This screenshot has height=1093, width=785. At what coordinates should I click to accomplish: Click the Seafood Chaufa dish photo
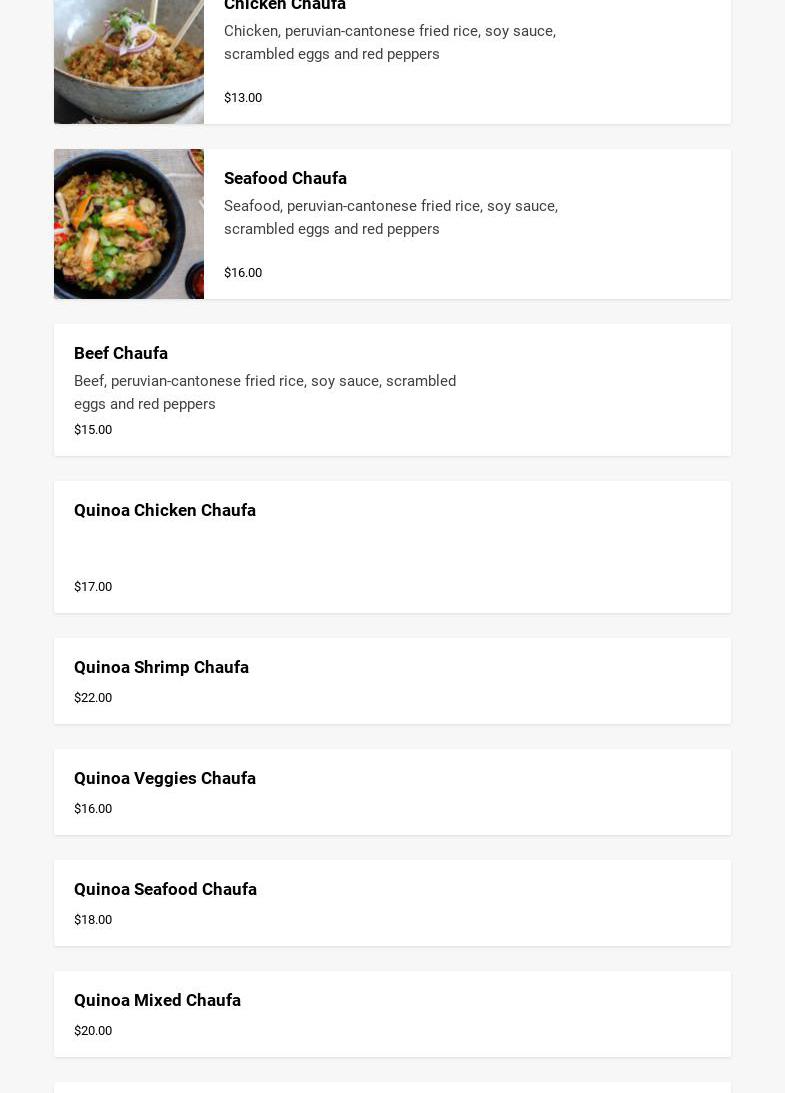click(x=129, y=224)
